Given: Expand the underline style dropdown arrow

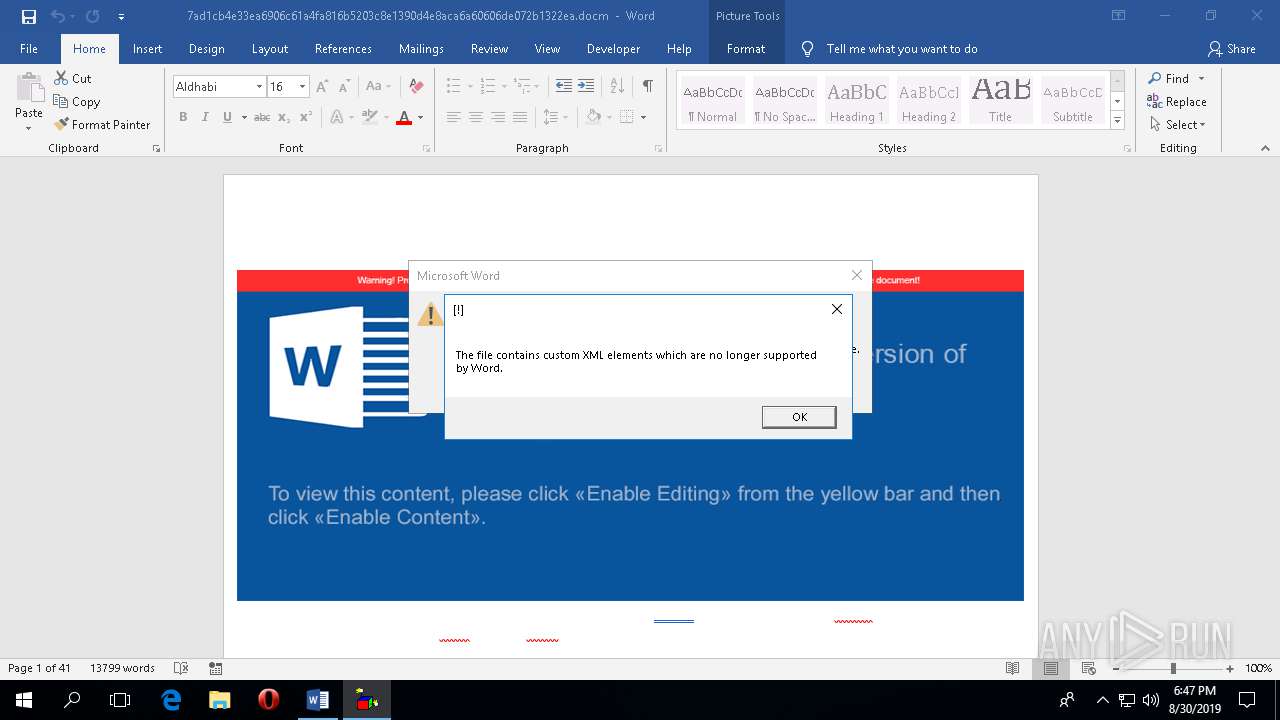Looking at the screenshot, I should tap(243, 117).
